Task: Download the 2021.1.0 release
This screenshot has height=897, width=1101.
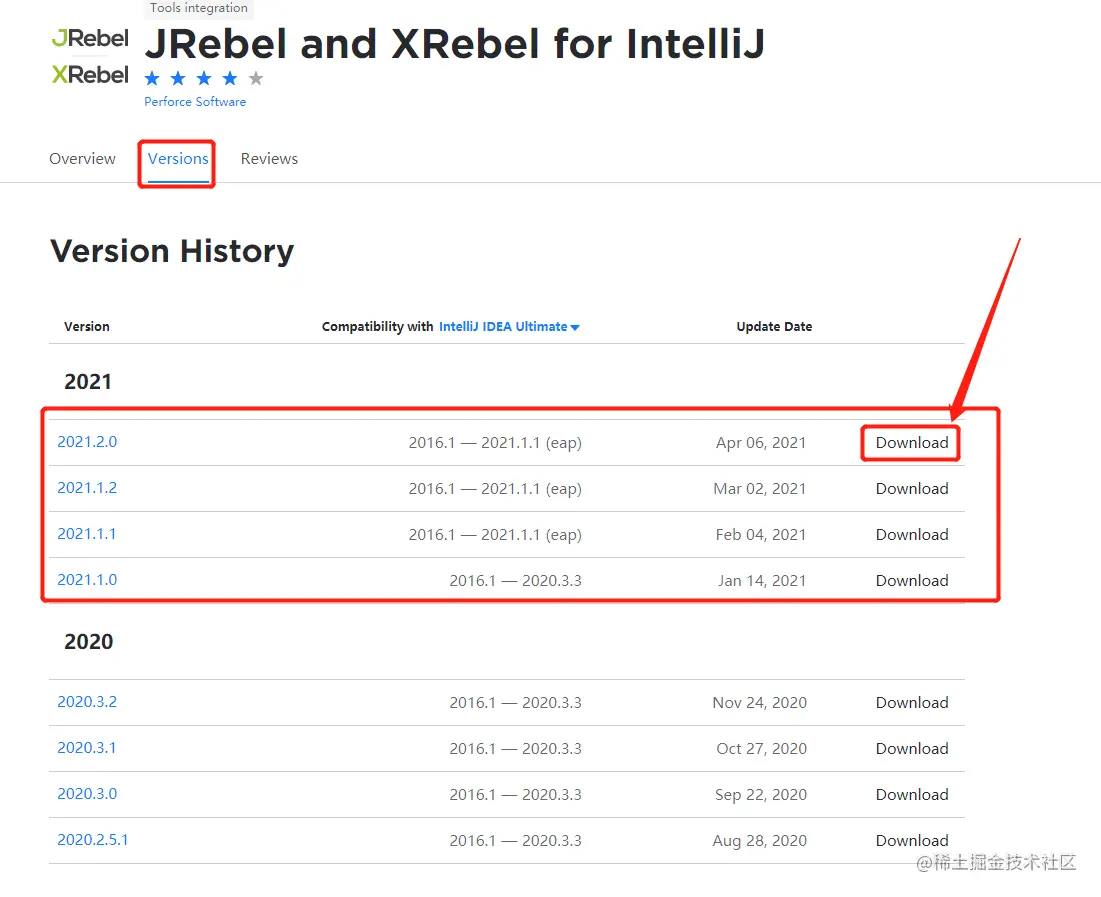Action: click(x=912, y=581)
